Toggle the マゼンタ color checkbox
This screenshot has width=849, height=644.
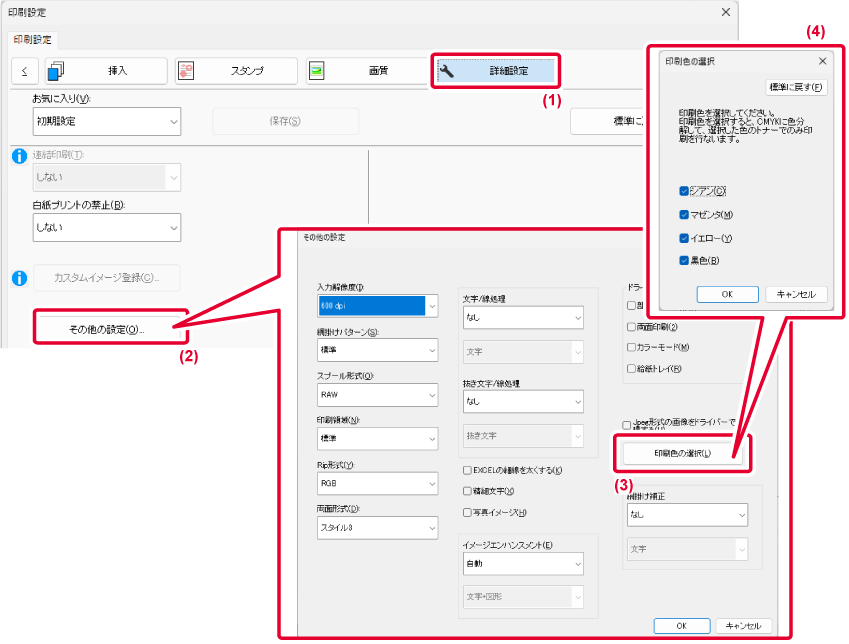point(684,214)
